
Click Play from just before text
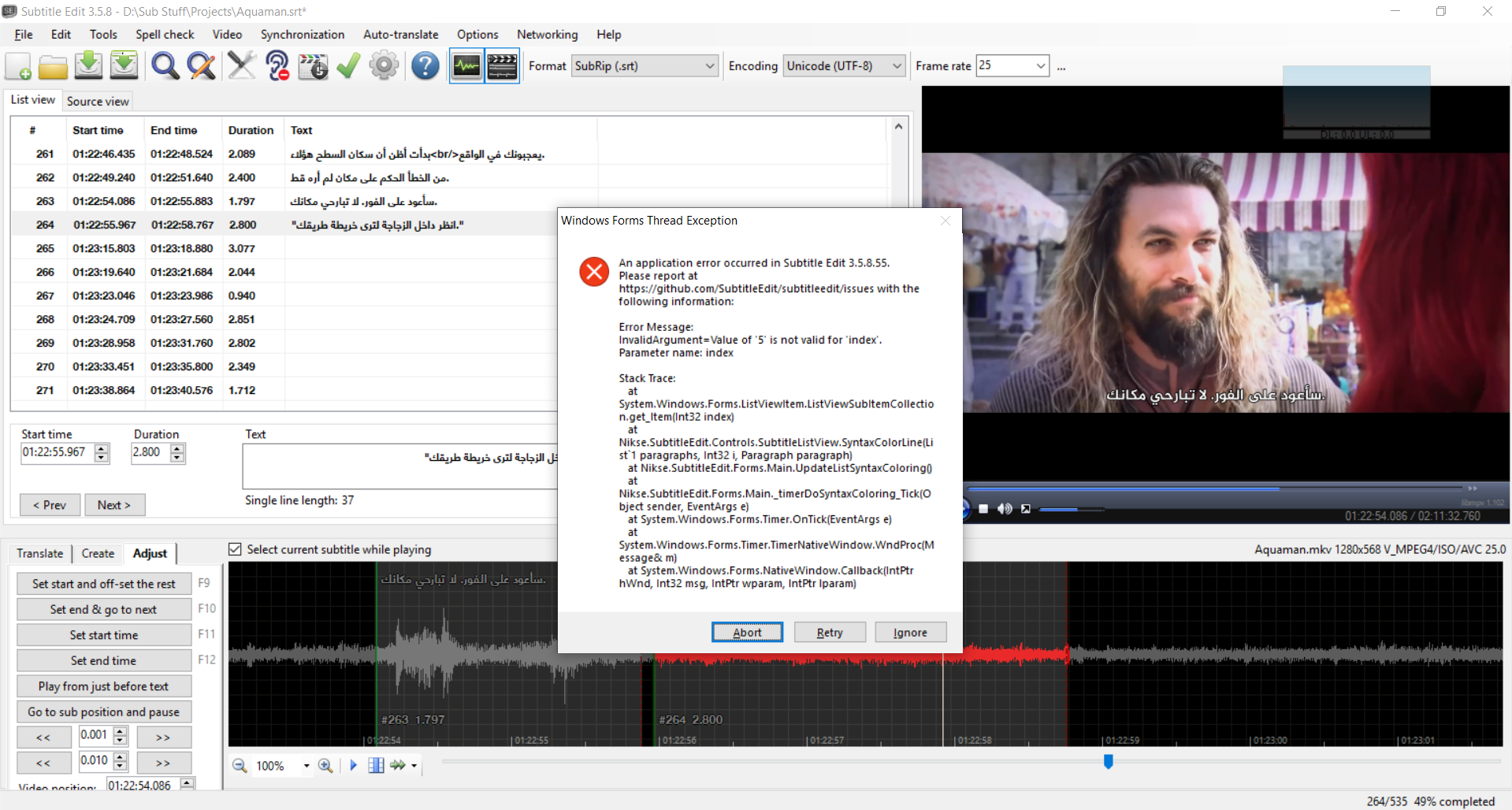coord(104,686)
